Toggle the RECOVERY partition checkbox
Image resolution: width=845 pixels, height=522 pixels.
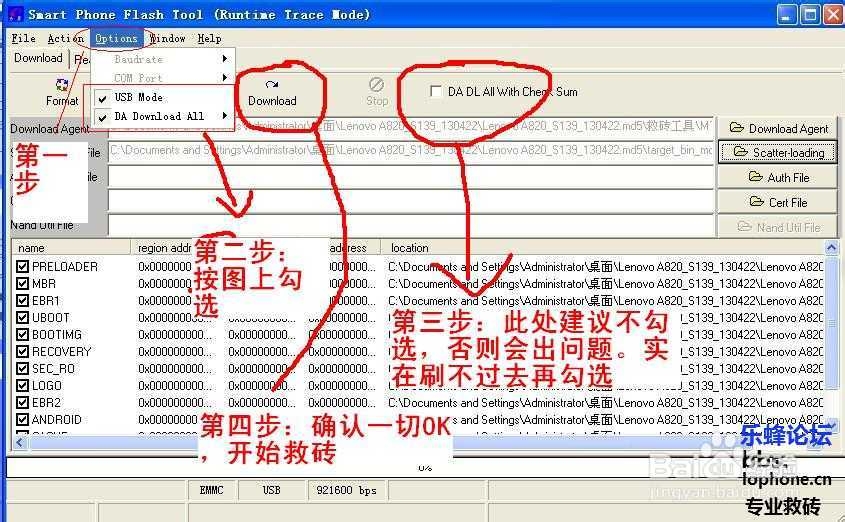tap(22, 351)
